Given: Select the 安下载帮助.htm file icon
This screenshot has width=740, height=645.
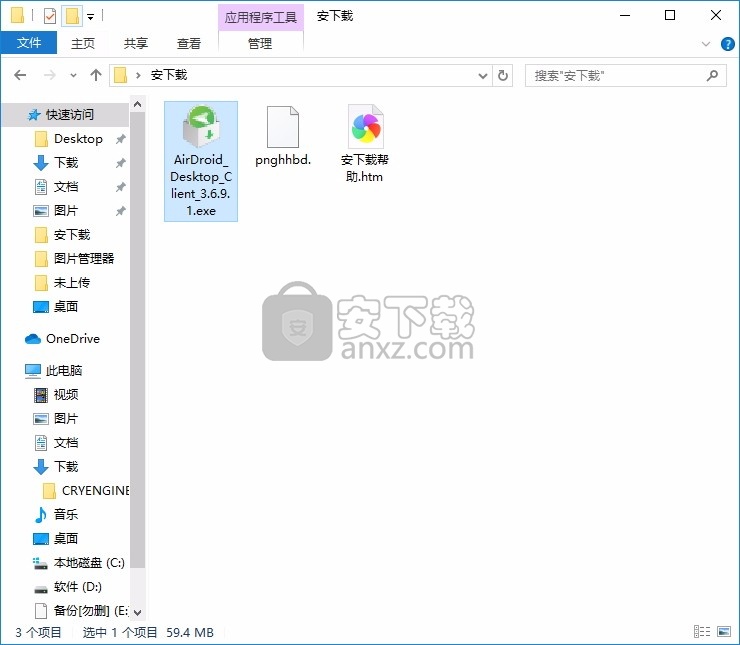Looking at the screenshot, I should coord(365,128).
